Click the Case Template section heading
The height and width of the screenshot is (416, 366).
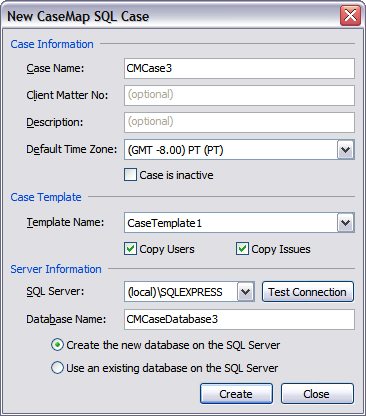(46, 197)
